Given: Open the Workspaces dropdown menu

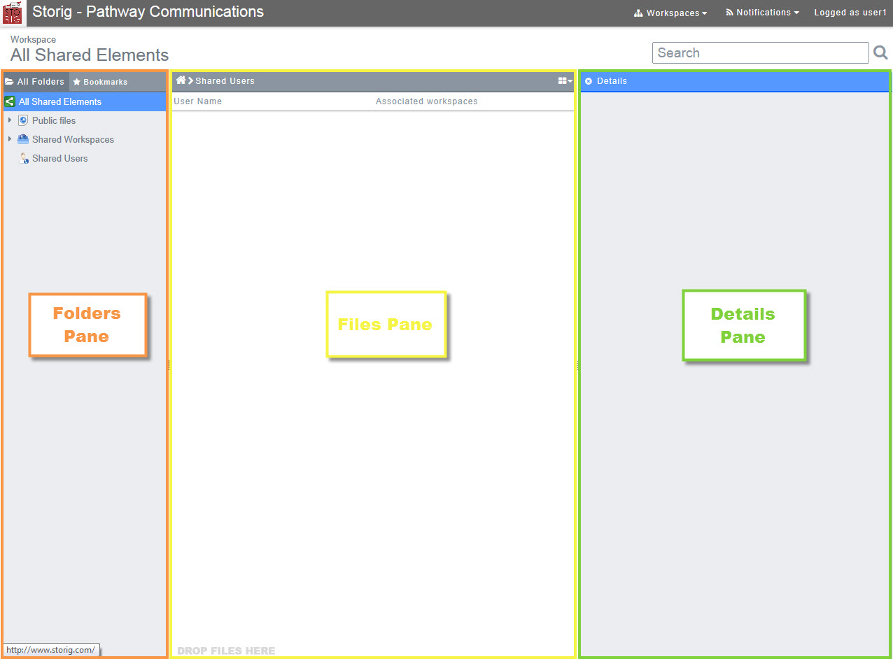Looking at the screenshot, I should click(671, 13).
